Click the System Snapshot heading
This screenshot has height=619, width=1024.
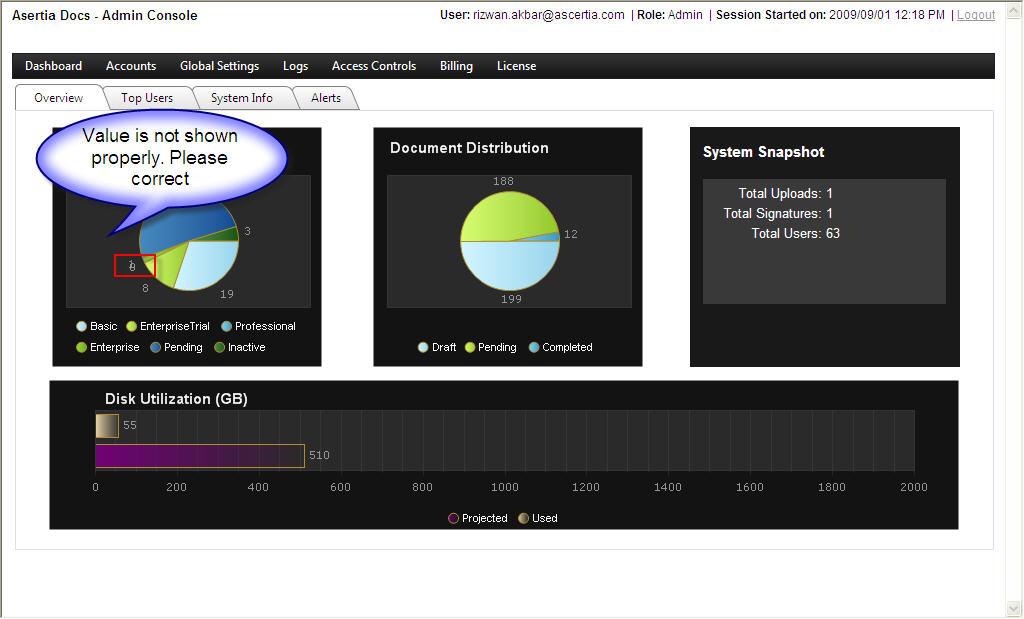763,152
